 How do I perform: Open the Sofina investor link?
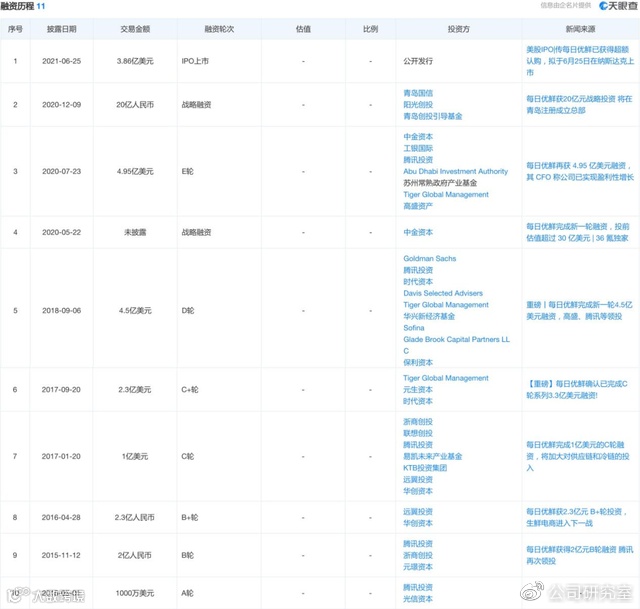pos(414,328)
